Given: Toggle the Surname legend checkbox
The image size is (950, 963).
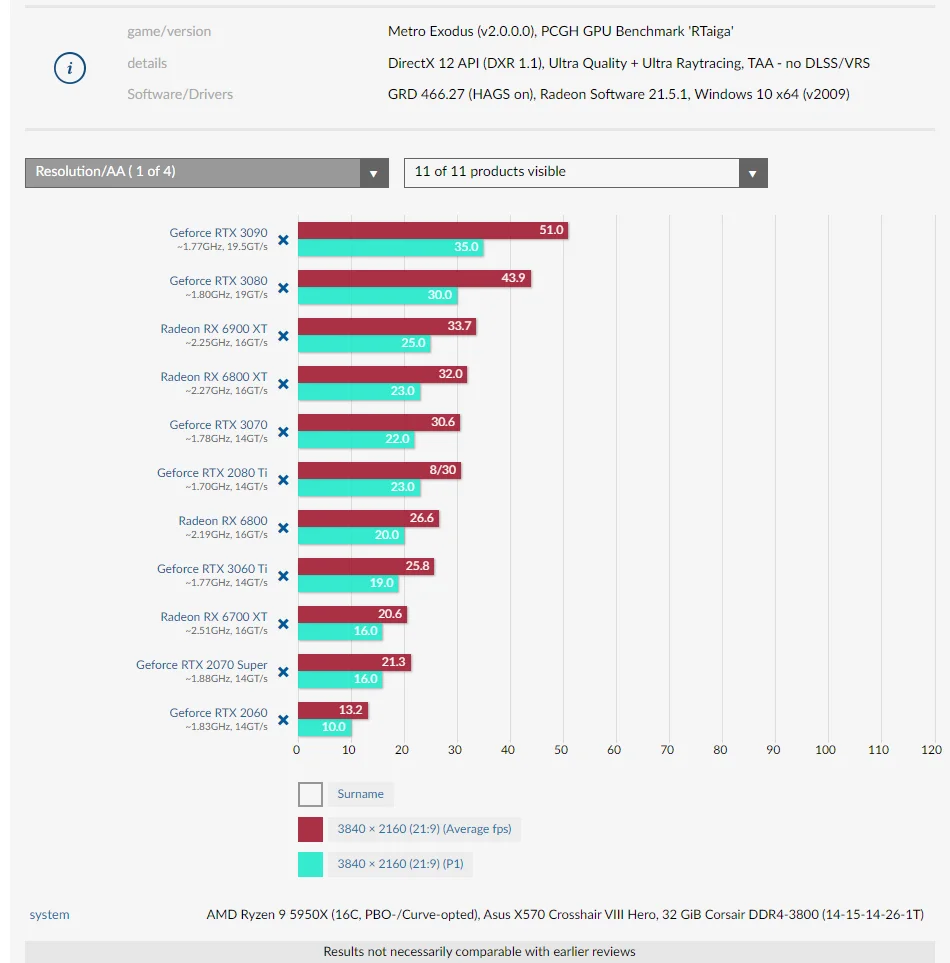Looking at the screenshot, I should 310,794.
